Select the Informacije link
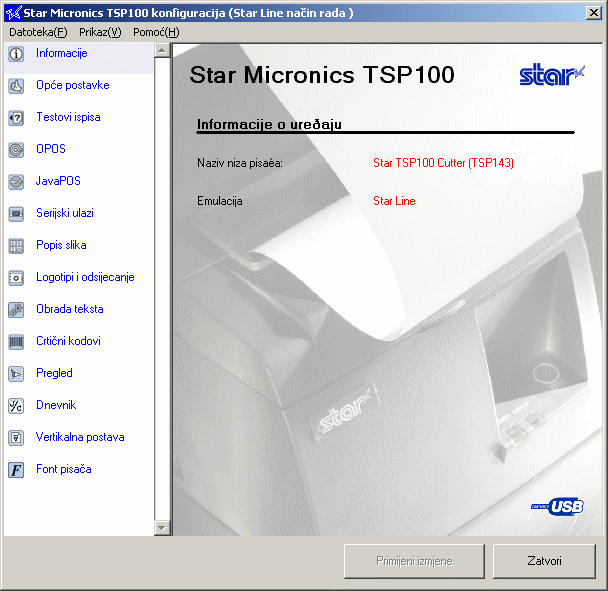 [x=62, y=53]
